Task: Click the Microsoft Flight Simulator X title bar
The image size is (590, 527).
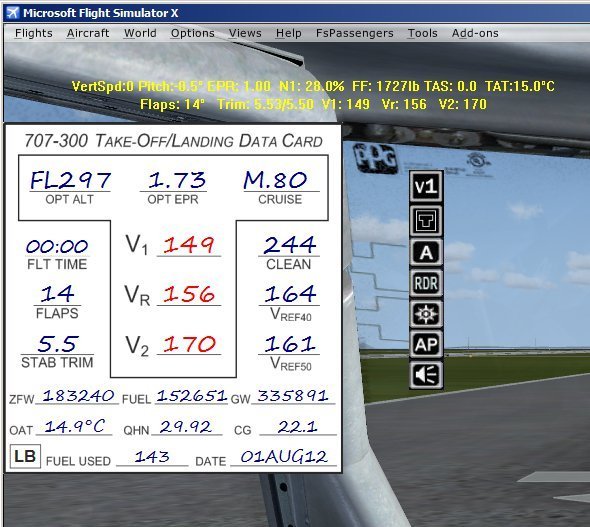Action: tap(297, 13)
